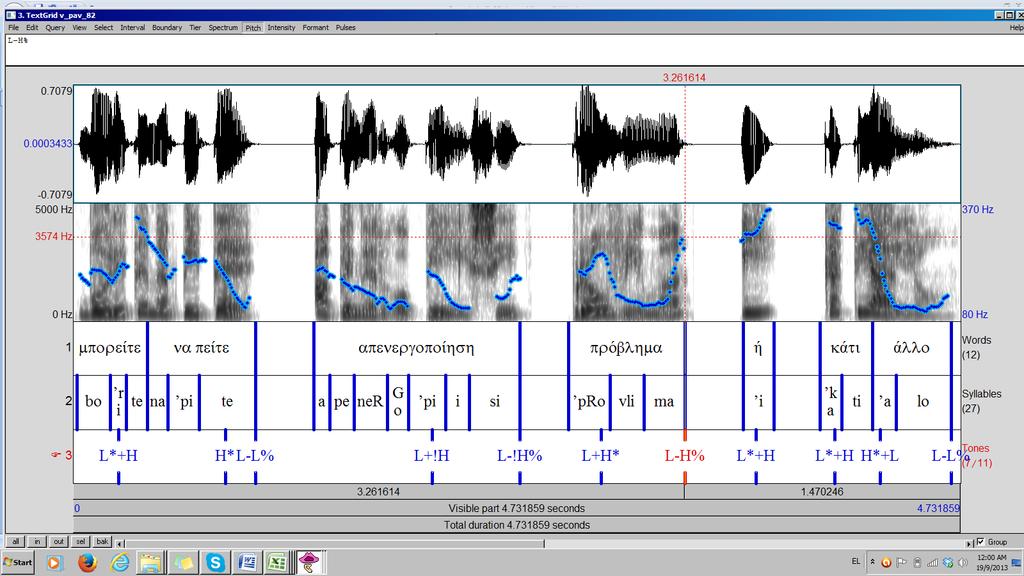Select the word interval απενεργοποίηση
The image size is (1024, 576).
[x=417, y=348]
